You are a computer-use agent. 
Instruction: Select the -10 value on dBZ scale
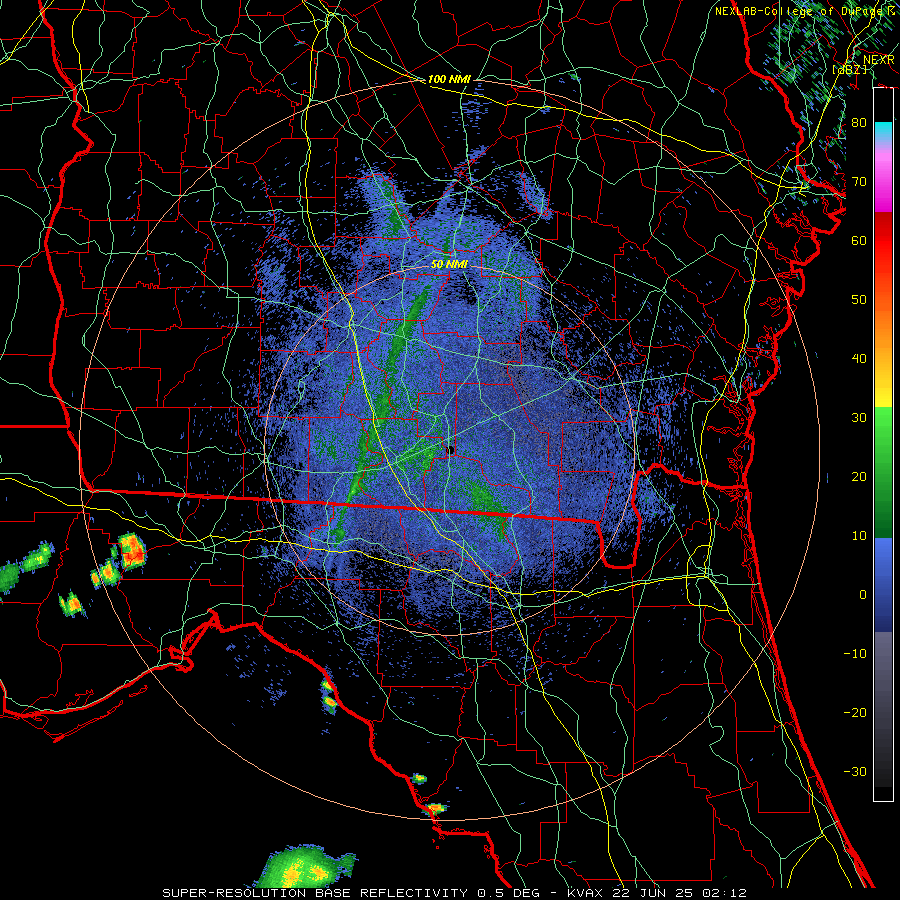tap(855, 654)
